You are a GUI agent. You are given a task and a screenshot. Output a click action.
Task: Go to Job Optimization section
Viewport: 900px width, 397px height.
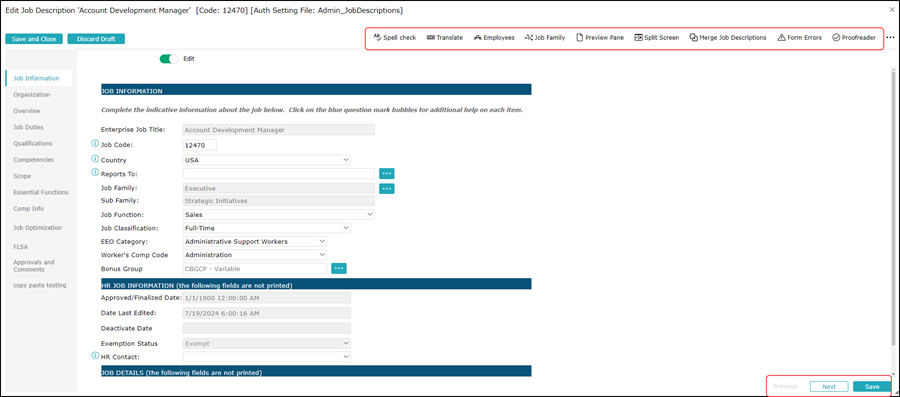(x=37, y=228)
